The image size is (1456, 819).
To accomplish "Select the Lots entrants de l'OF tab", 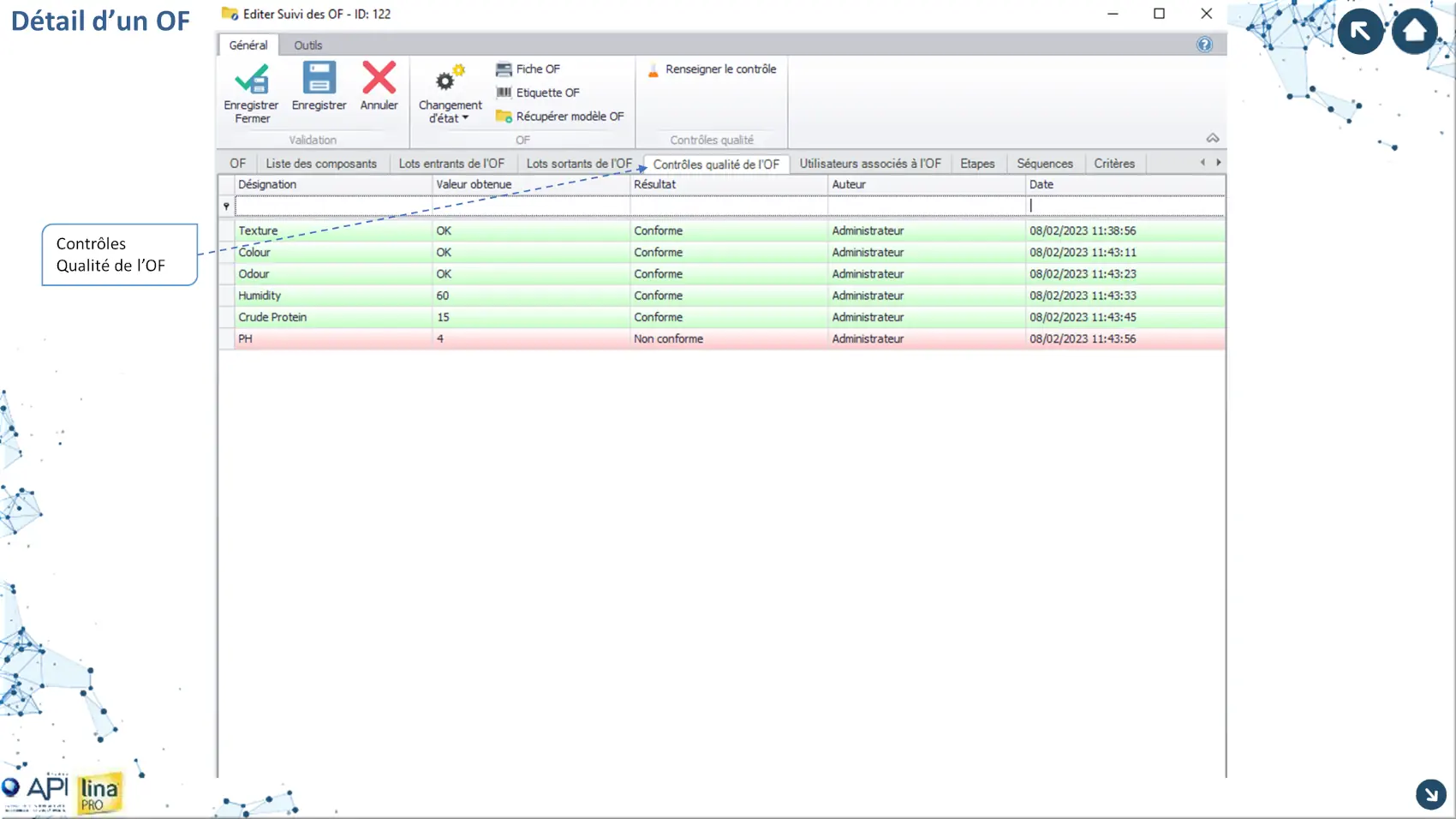I will point(451,164).
